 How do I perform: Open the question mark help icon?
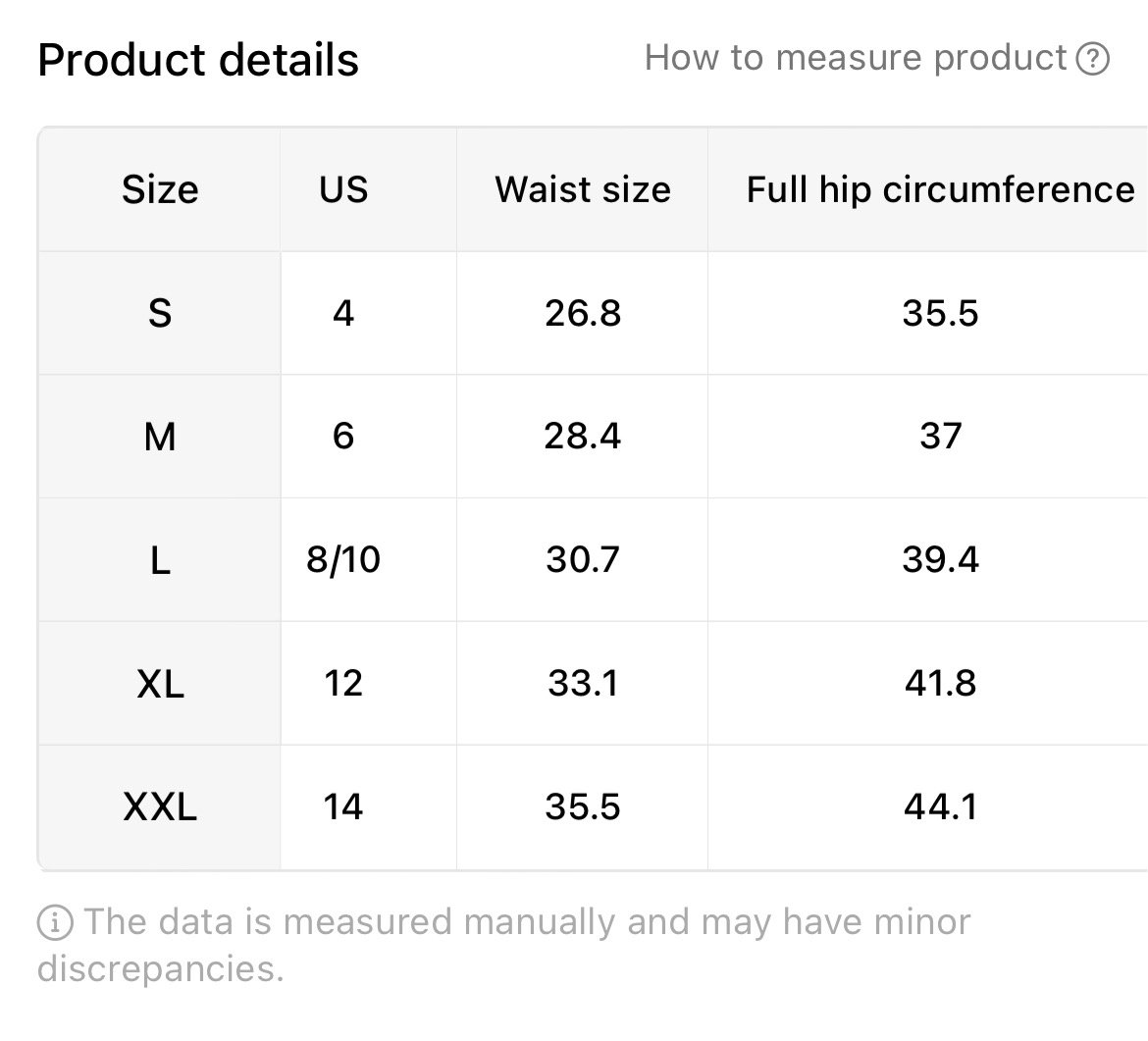[x=1092, y=59]
